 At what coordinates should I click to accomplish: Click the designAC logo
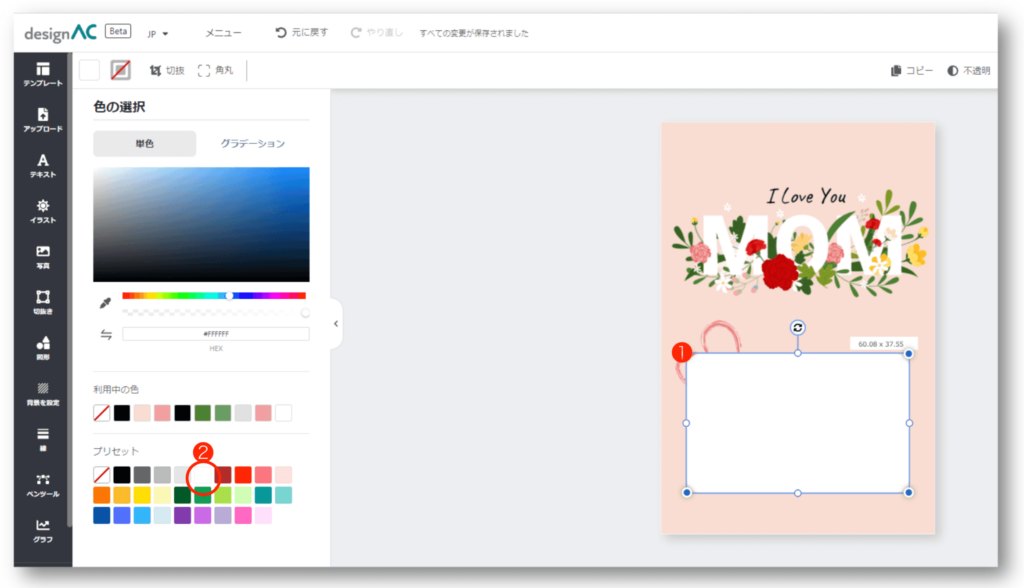click(x=60, y=33)
